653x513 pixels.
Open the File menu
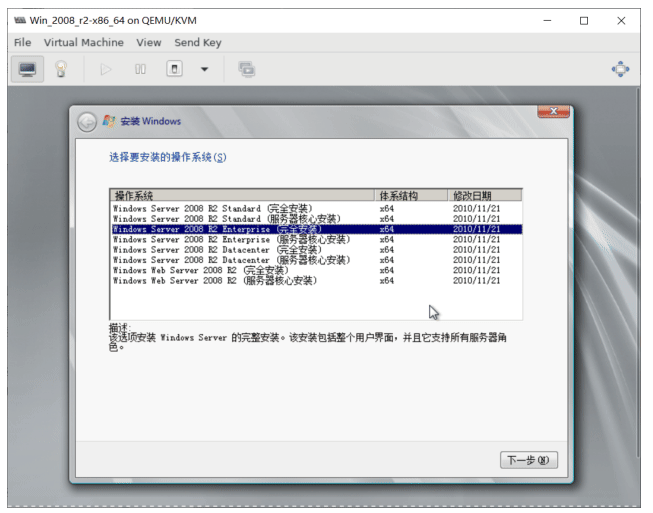22,42
